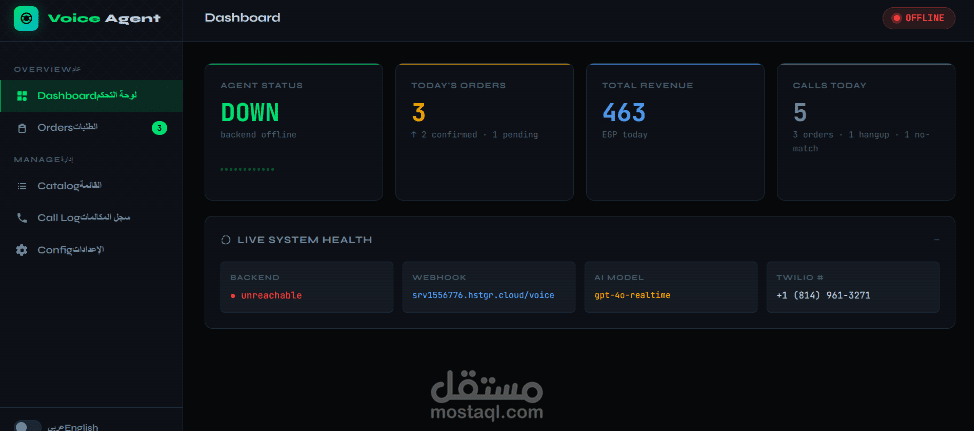Click the AI Model health tile
The image size is (974, 431).
[x=671, y=287]
